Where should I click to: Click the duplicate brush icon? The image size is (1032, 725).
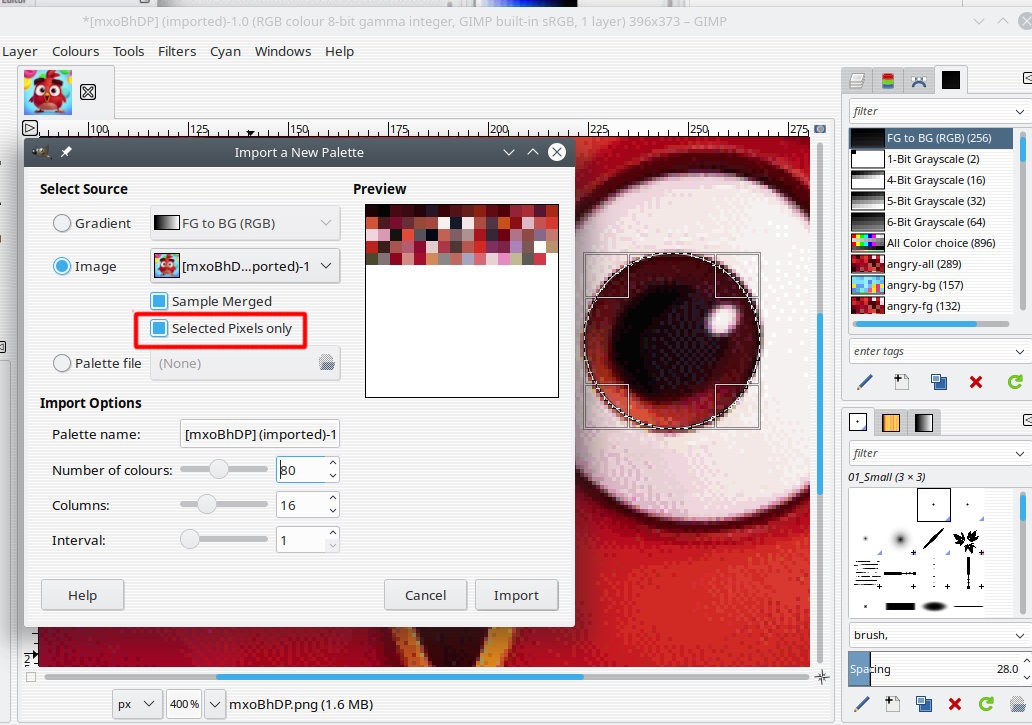[x=923, y=704]
